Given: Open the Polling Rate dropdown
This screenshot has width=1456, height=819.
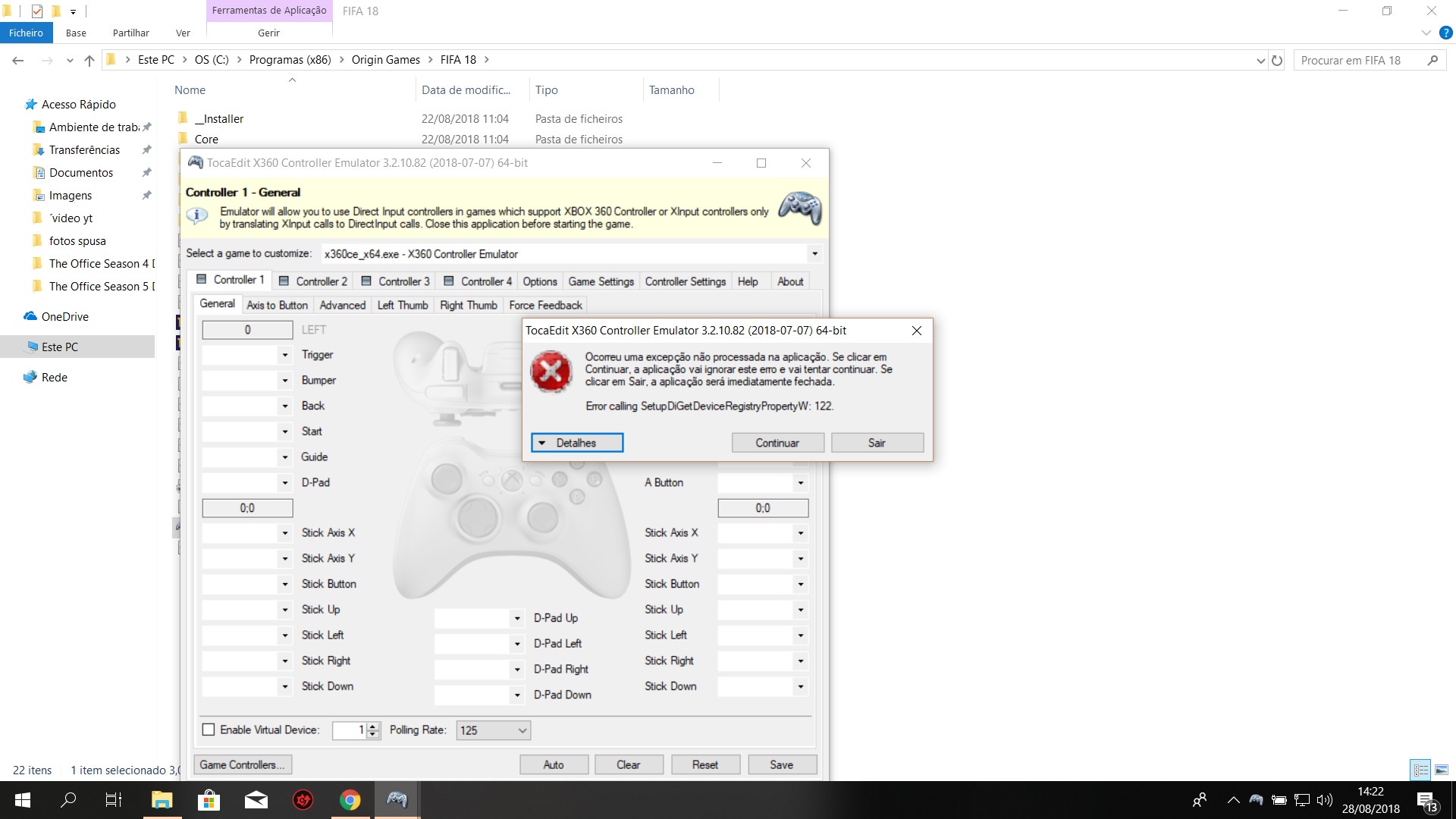Looking at the screenshot, I should pyautogui.click(x=493, y=730).
